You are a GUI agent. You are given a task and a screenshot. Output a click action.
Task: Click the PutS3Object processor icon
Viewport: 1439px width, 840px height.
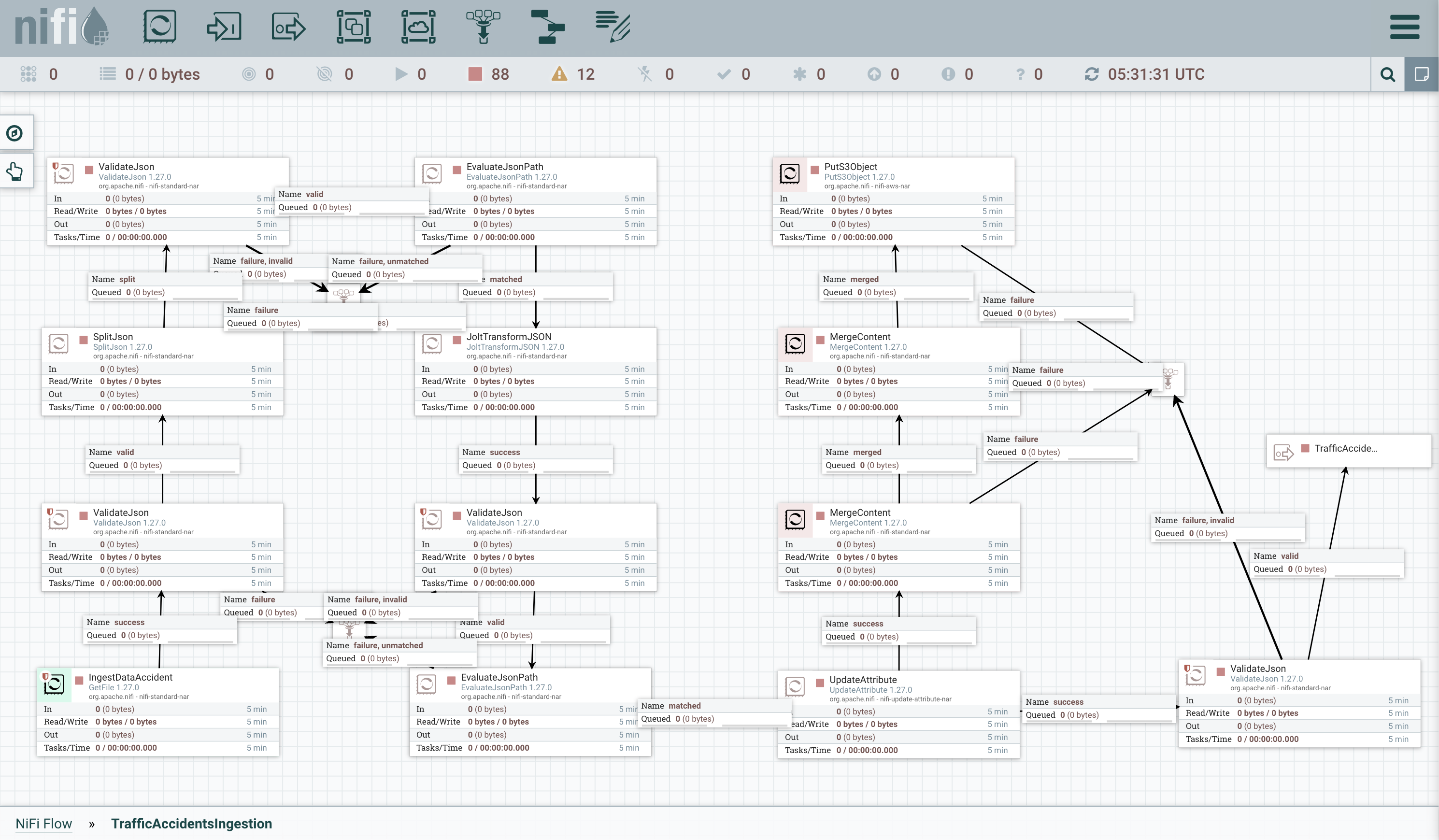tap(790, 174)
